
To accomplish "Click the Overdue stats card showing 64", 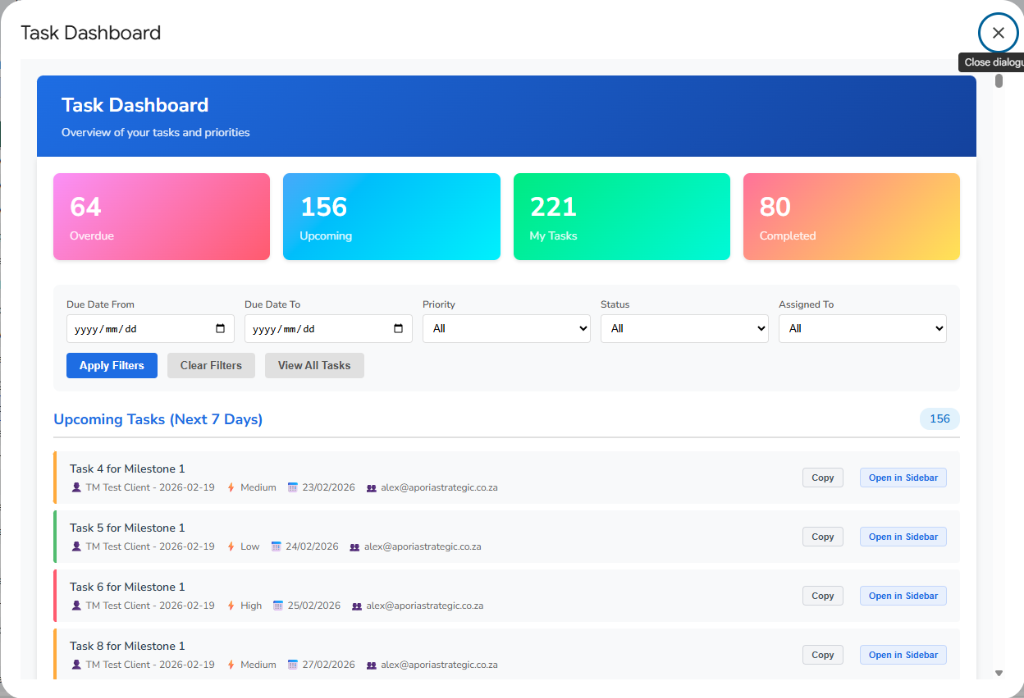I will (161, 216).
